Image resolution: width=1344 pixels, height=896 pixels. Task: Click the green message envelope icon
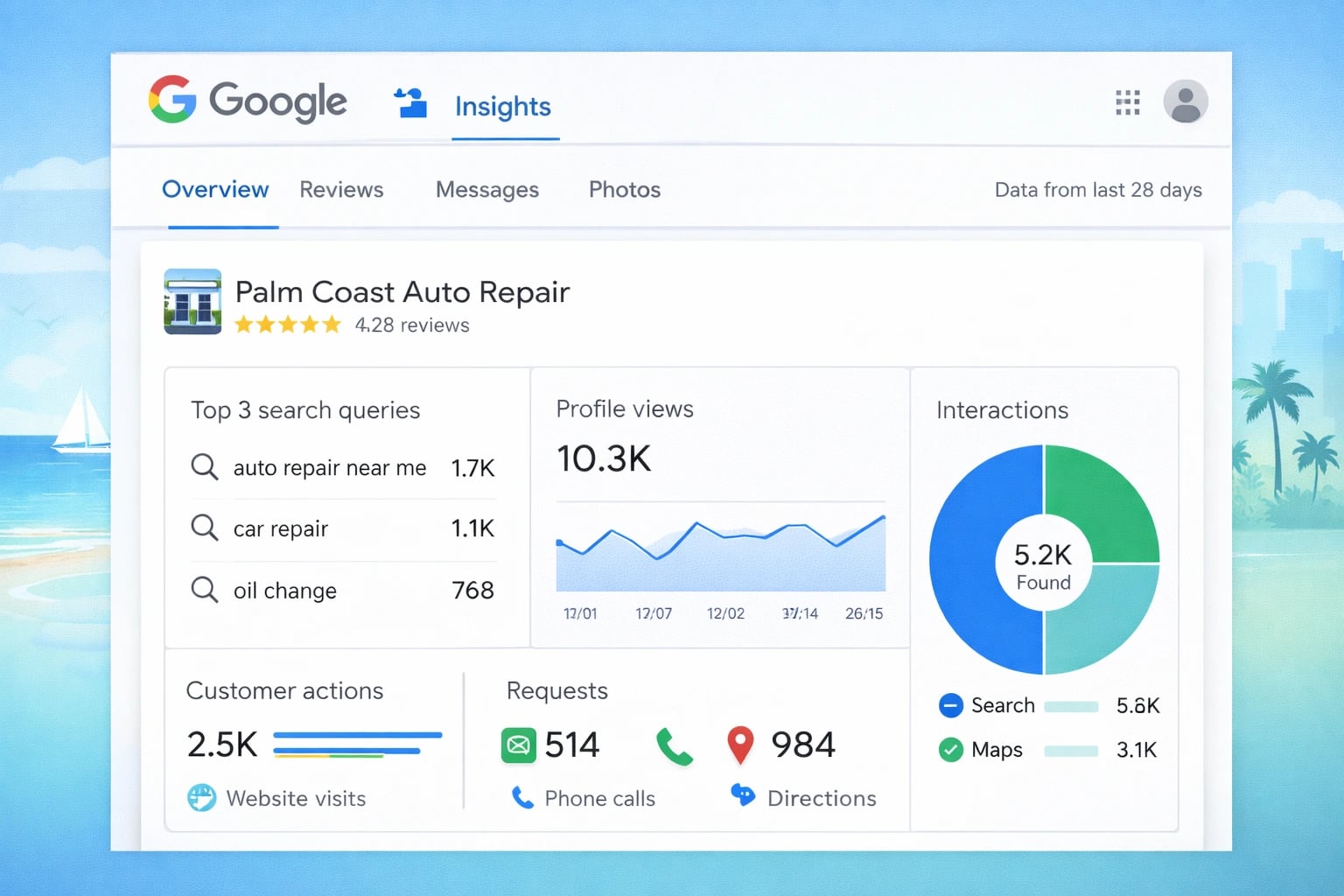point(518,745)
